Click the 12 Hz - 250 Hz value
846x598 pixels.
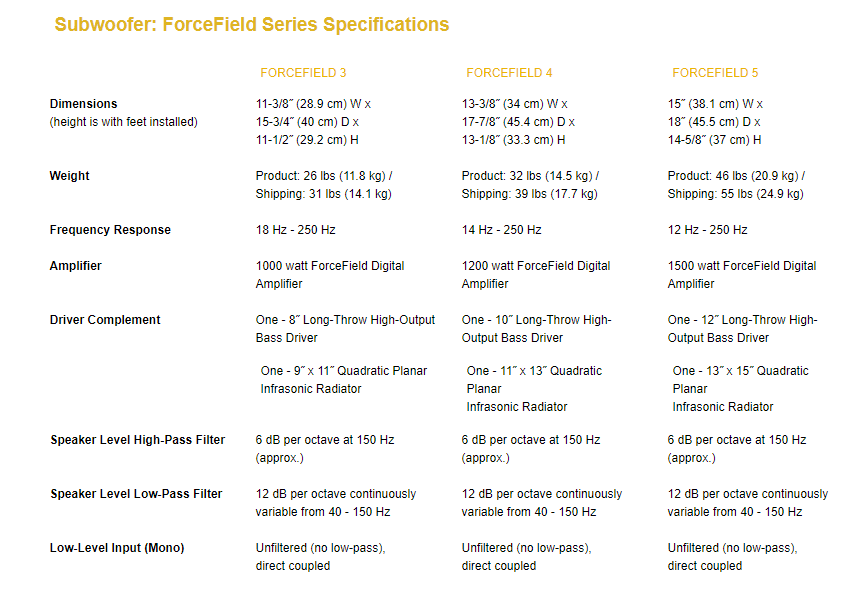(708, 230)
